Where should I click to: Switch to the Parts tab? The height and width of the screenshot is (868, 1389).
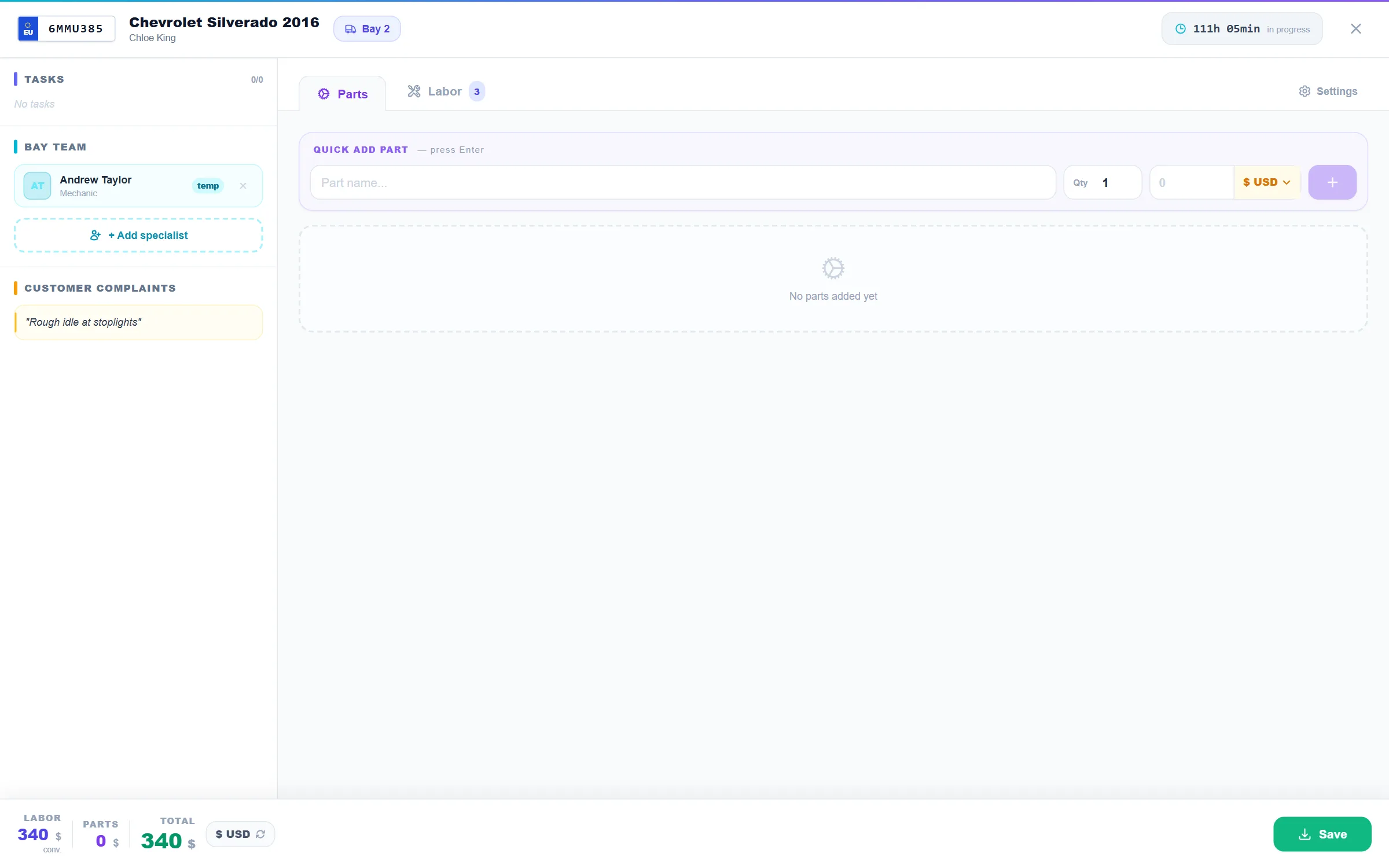(343, 94)
